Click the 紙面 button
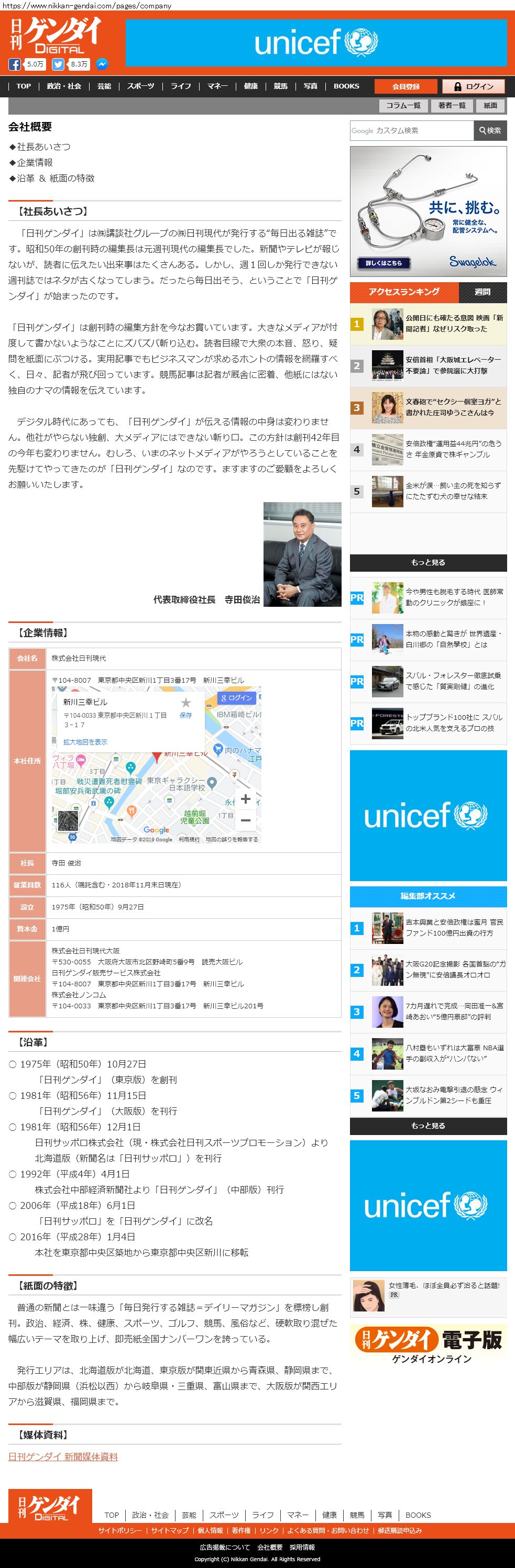Viewport: 515px width, 1568px height. (490, 105)
